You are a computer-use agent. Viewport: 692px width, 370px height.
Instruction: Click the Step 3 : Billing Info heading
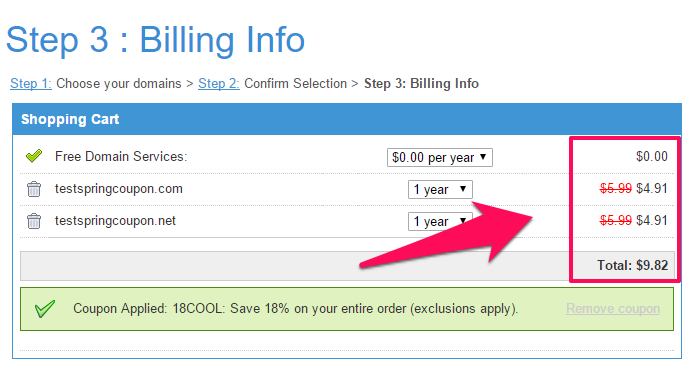click(x=155, y=41)
